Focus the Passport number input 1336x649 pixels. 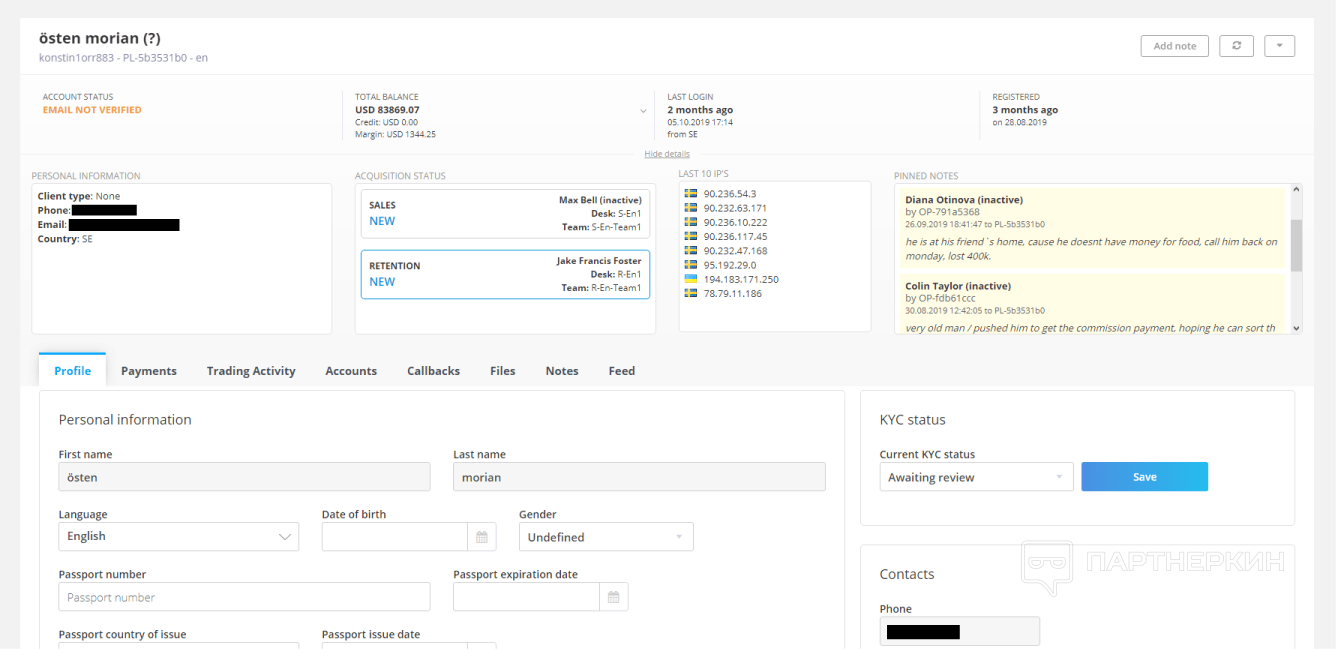click(x=244, y=597)
